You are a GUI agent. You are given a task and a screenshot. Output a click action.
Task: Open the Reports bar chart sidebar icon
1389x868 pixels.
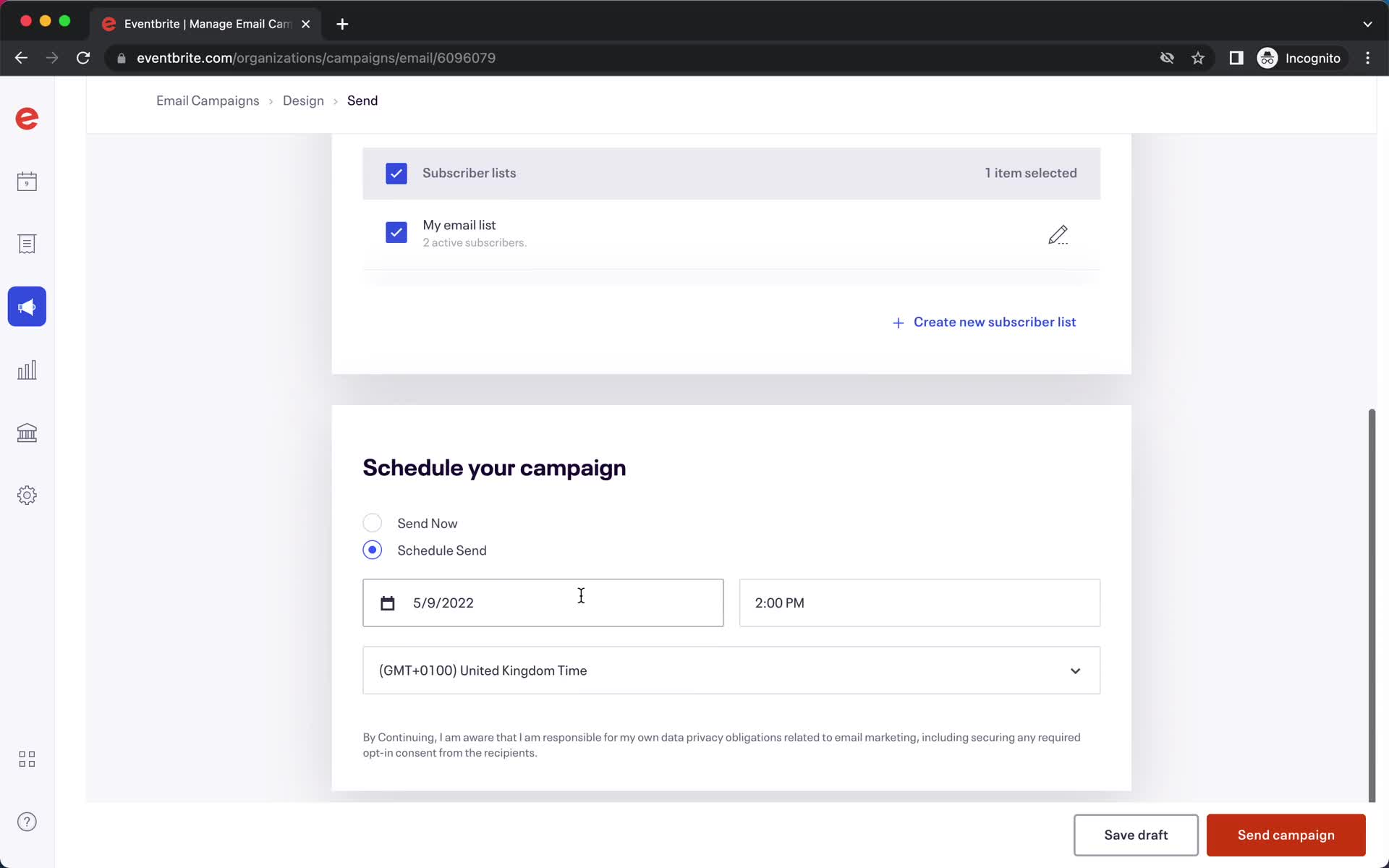pyautogui.click(x=27, y=370)
